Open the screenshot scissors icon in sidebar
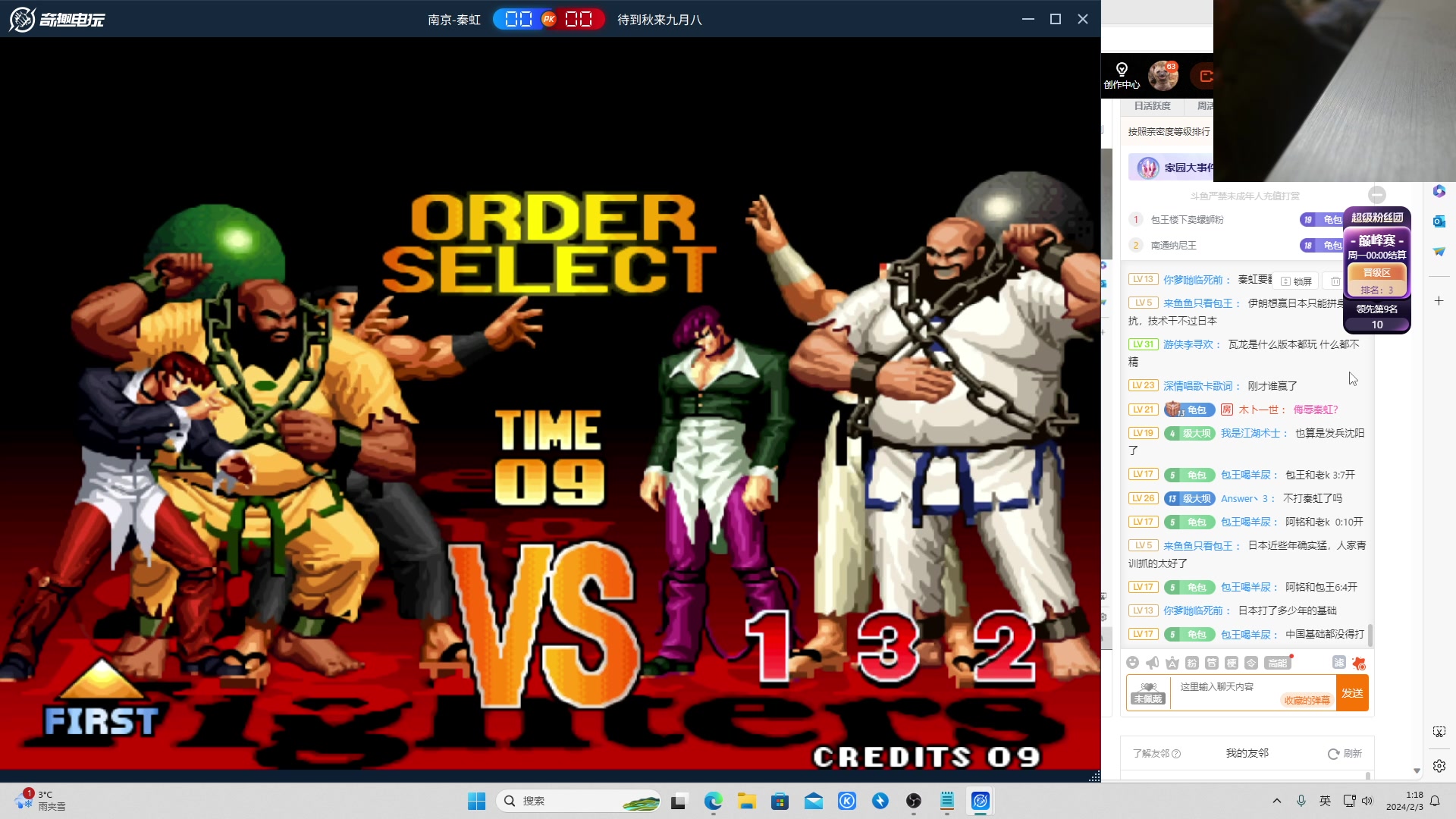The height and width of the screenshot is (819, 1456). [1439, 732]
